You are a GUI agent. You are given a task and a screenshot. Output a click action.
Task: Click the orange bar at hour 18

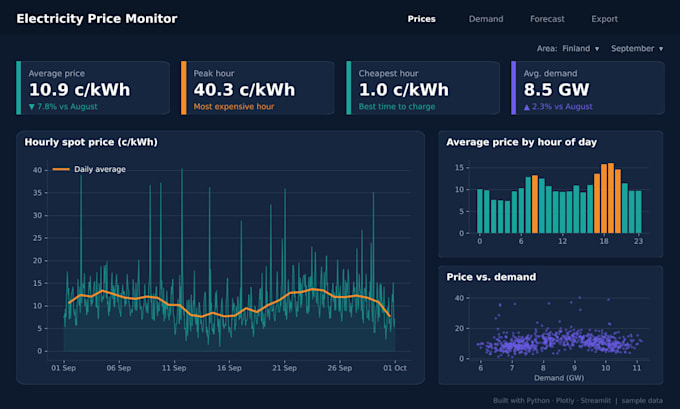point(604,199)
